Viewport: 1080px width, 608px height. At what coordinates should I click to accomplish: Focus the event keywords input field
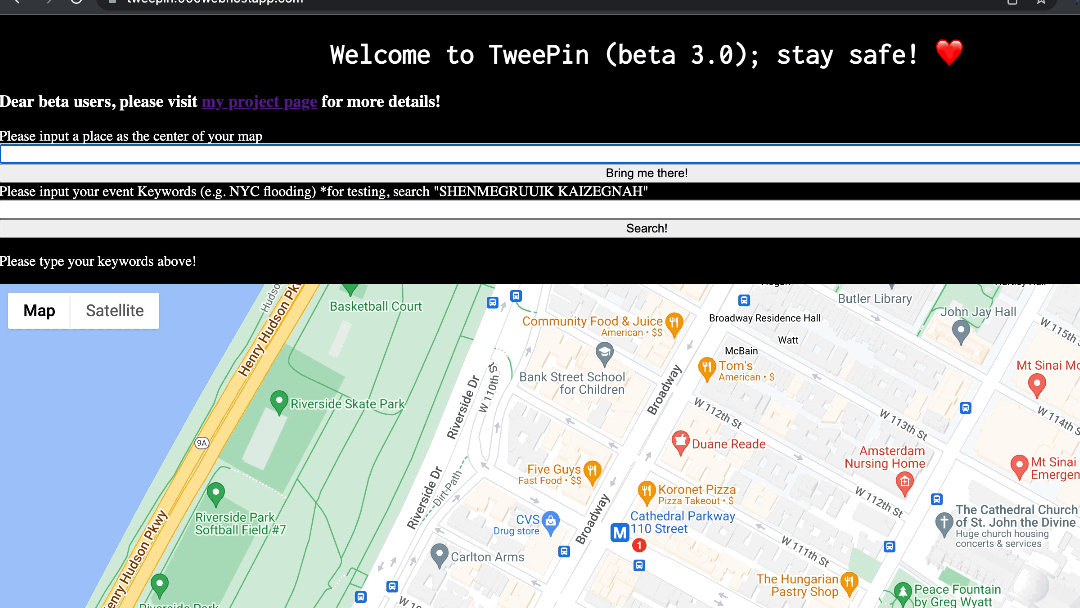[x=540, y=209]
